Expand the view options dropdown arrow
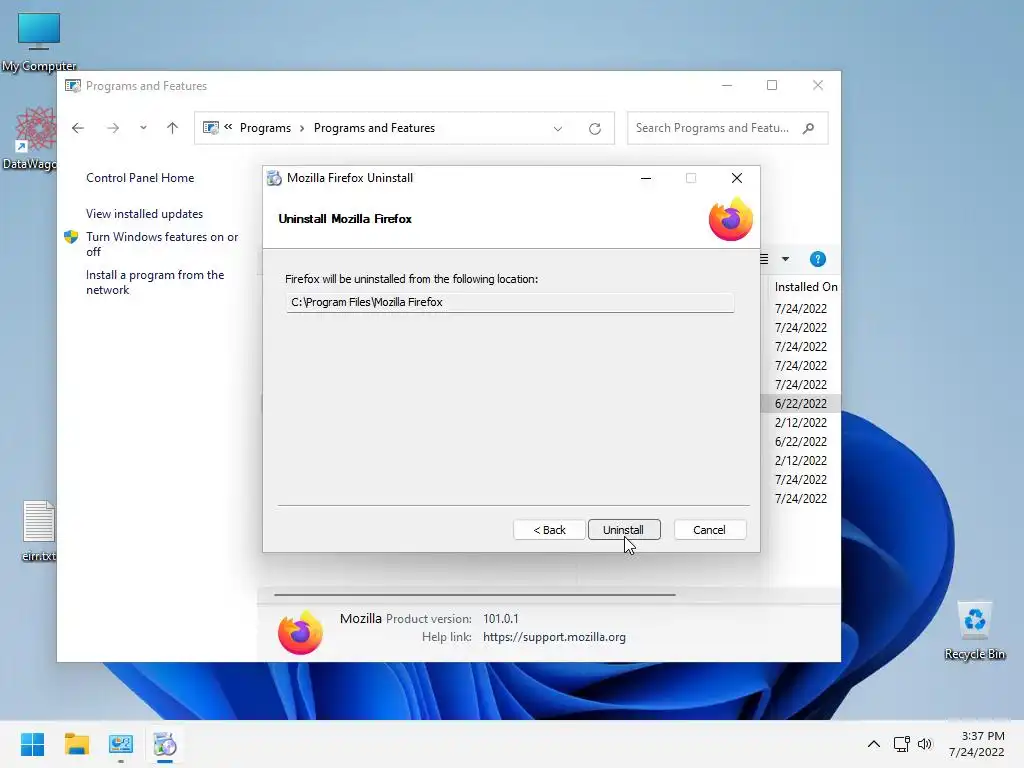This screenshot has width=1024, height=768. coord(786,259)
